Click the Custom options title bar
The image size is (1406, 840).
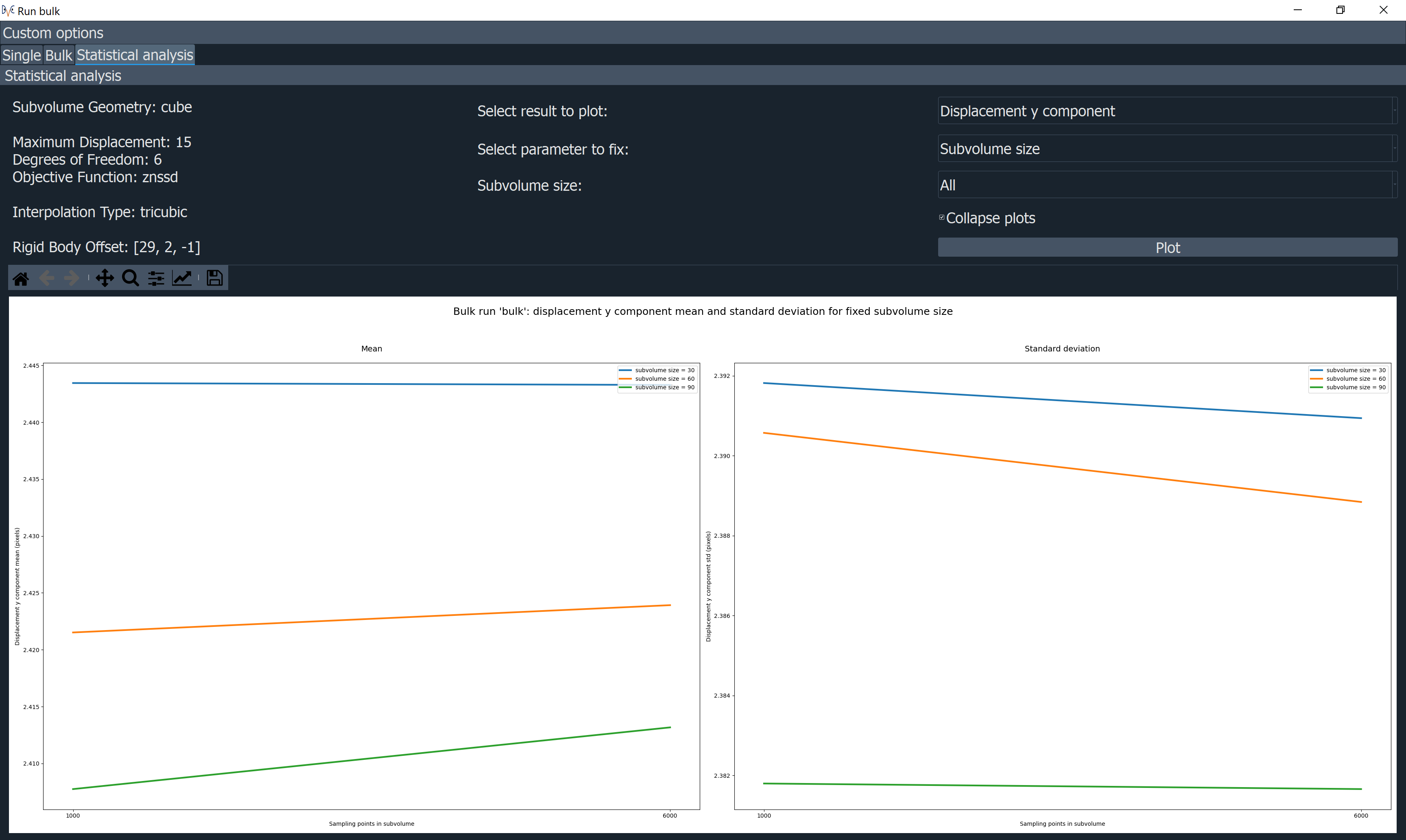click(x=703, y=33)
